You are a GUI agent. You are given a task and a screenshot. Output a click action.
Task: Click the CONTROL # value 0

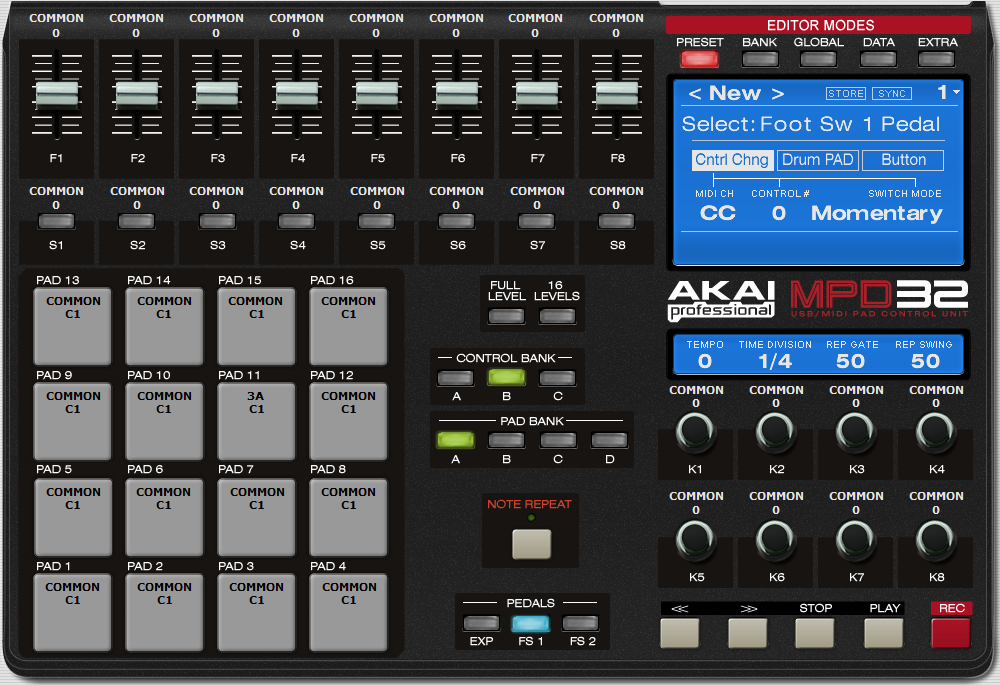pos(779,213)
